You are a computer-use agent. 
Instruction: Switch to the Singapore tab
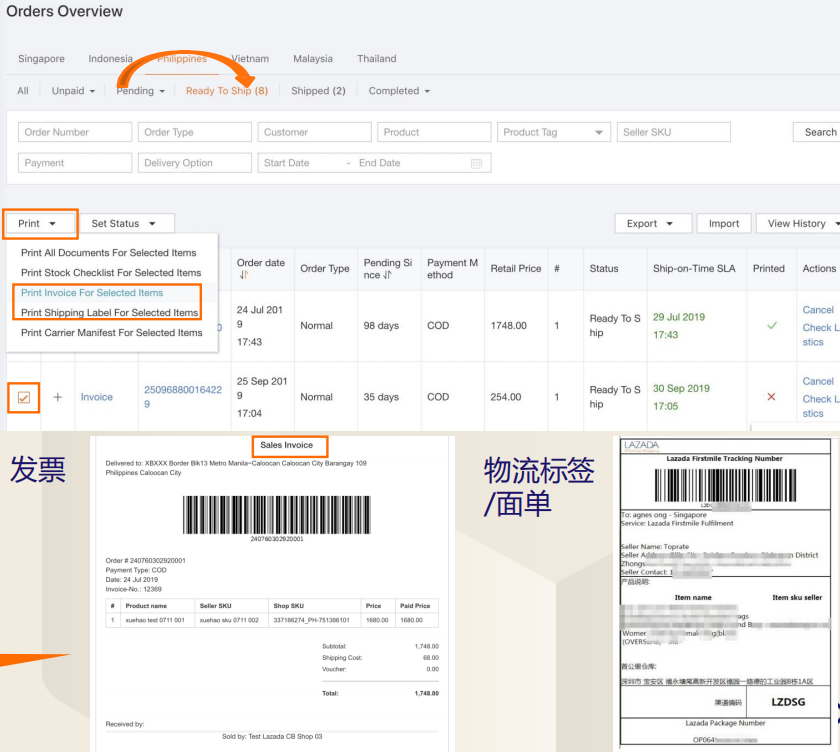click(x=41, y=59)
